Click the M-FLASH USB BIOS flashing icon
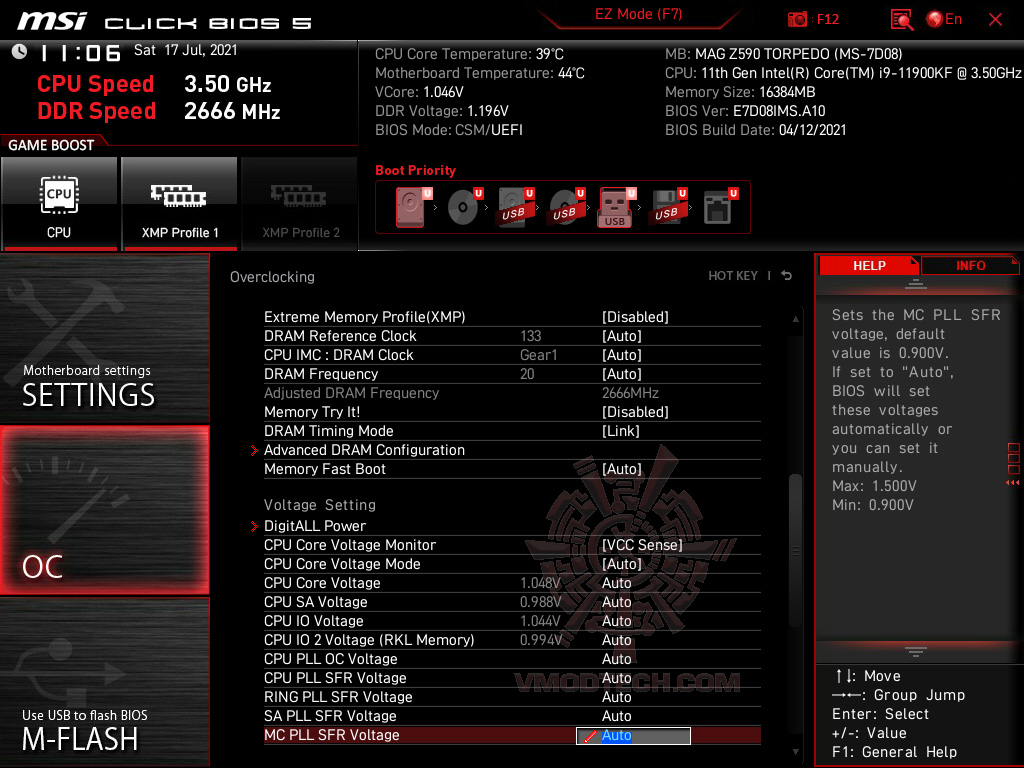This screenshot has height=768, width=1024. click(104, 690)
